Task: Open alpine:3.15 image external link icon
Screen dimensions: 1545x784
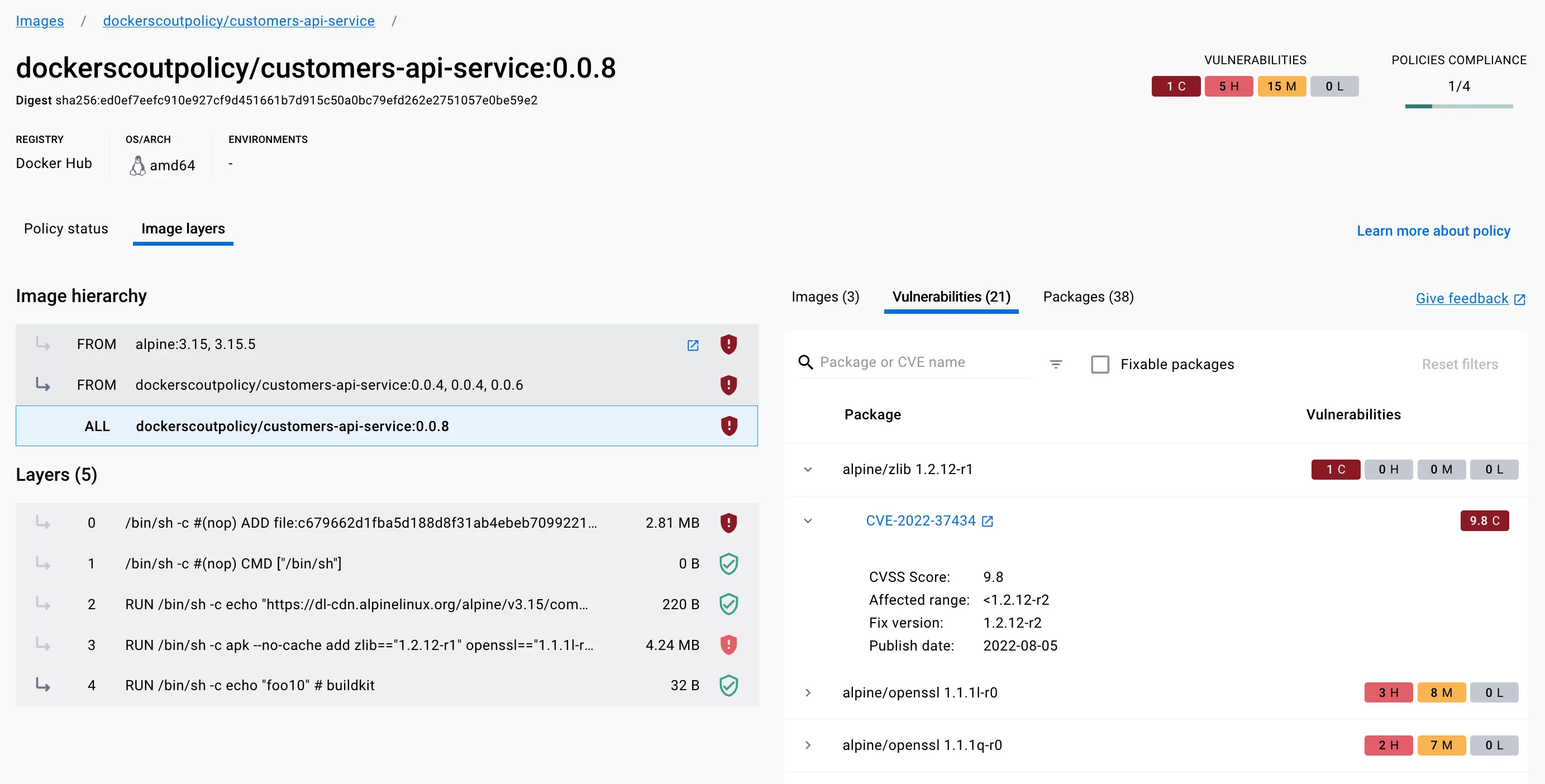Action: coord(693,345)
